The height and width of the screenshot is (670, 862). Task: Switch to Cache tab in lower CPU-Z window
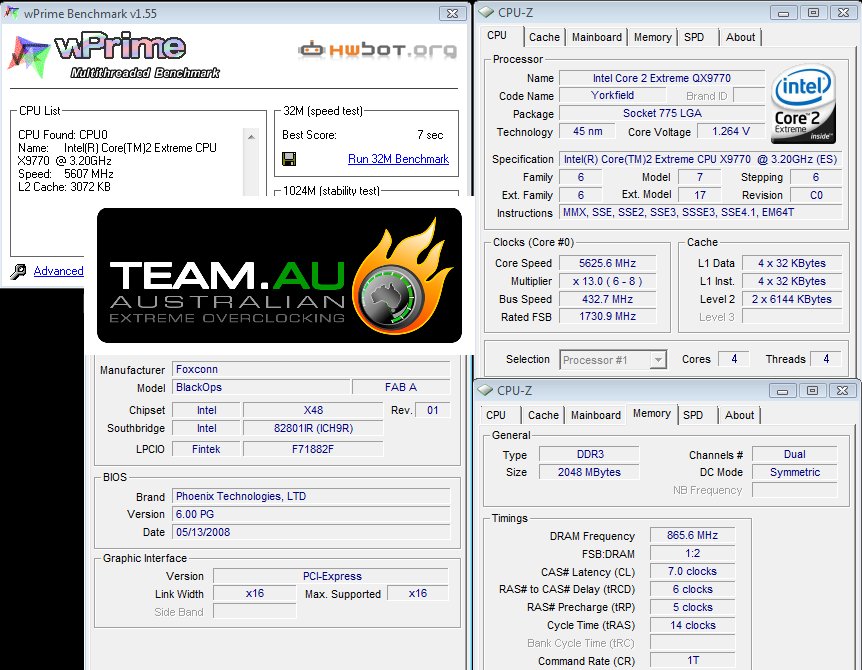point(543,416)
